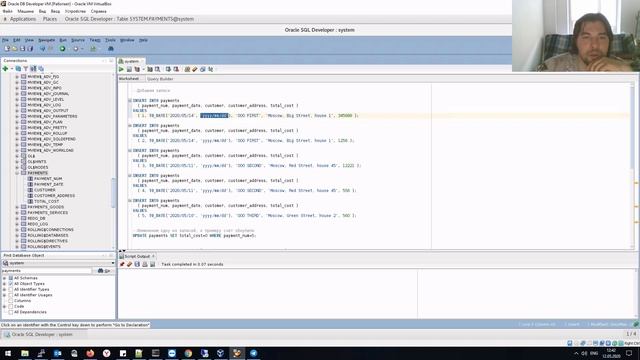Click the Save All icon in the main toolbar

[x=30, y=49]
